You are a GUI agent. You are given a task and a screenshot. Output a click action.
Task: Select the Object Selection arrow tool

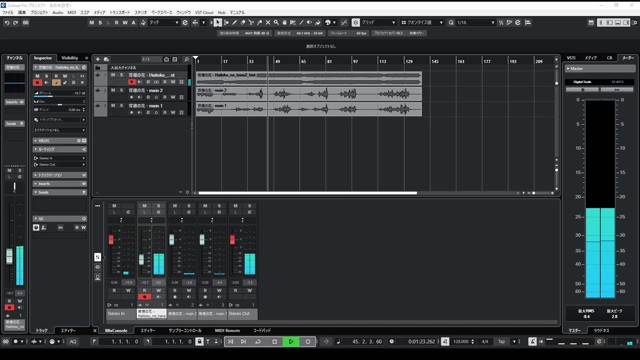point(218,23)
